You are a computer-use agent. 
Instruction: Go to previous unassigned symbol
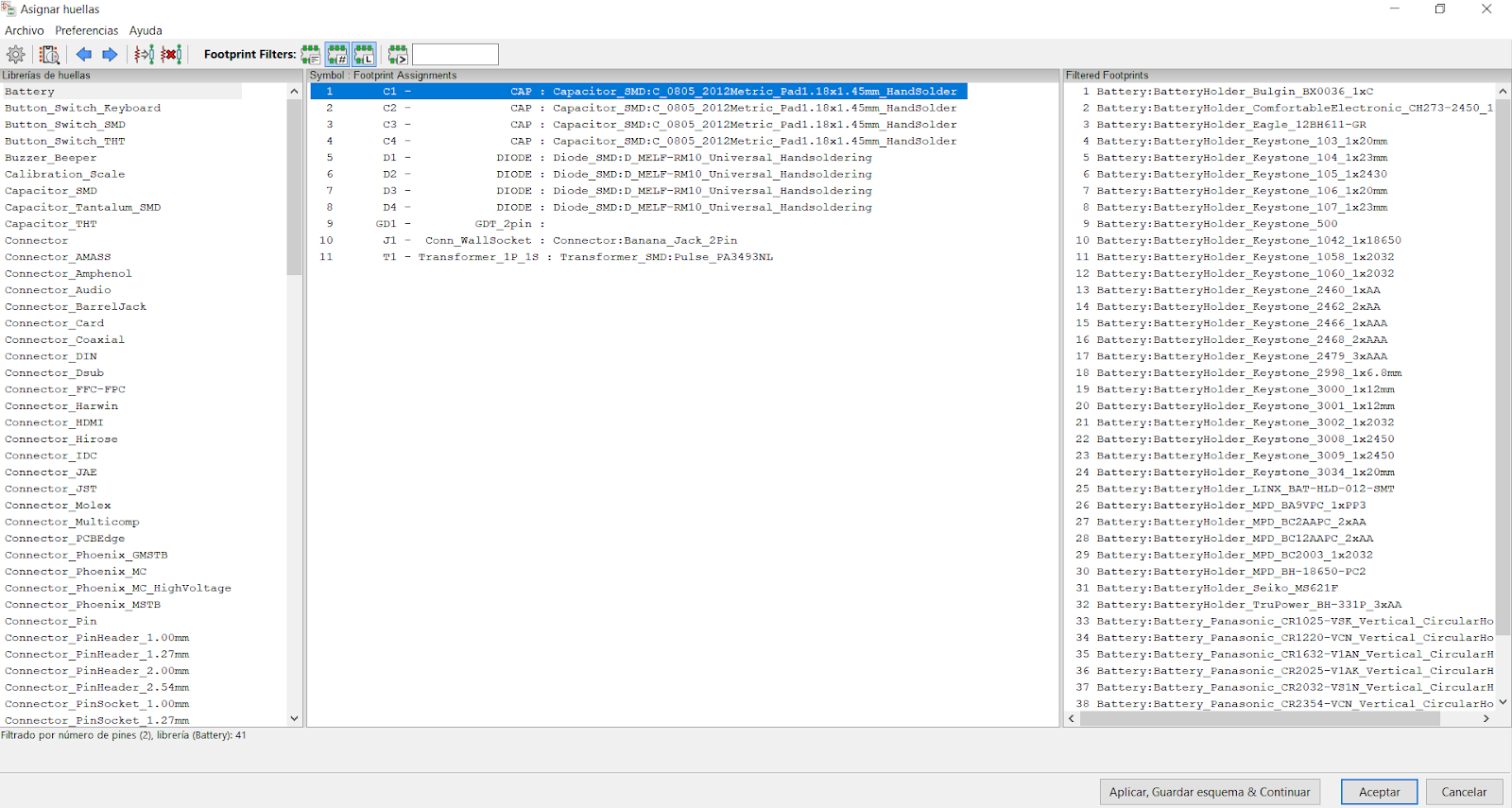point(84,55)
